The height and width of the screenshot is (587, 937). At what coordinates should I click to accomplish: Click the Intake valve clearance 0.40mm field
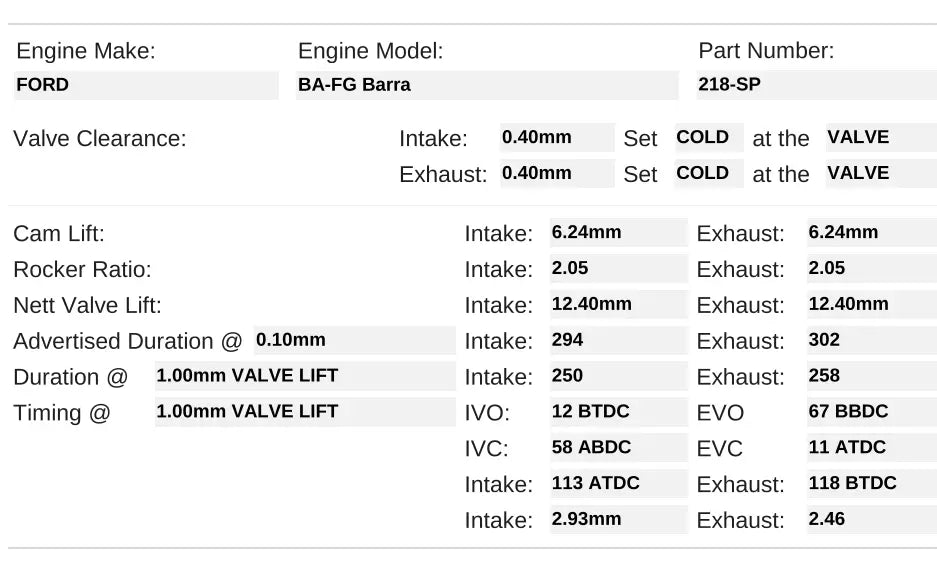pos(557,138)
